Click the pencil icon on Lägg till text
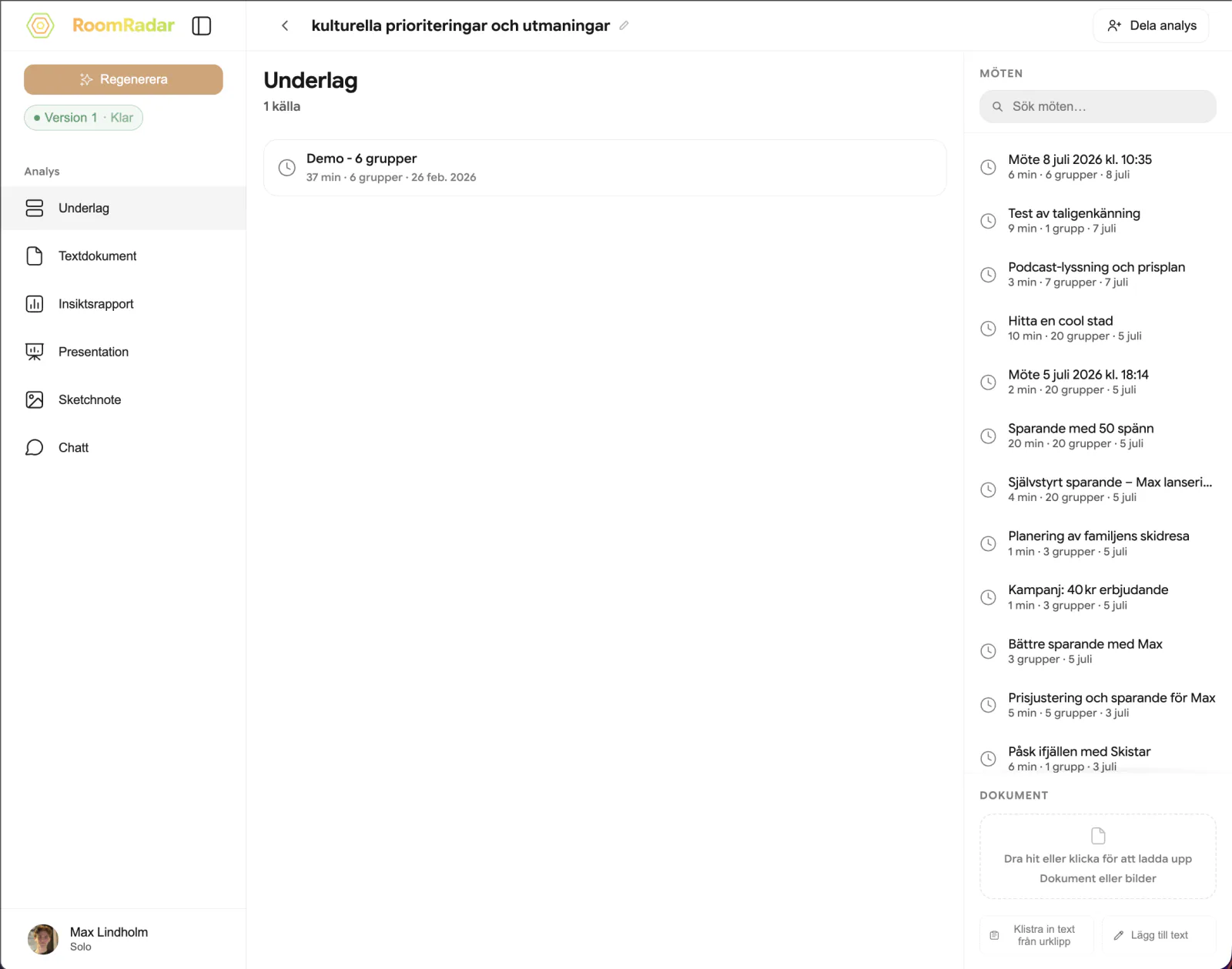The width and height of the screenshot is (1232, 969). [x=1118, y=935]
